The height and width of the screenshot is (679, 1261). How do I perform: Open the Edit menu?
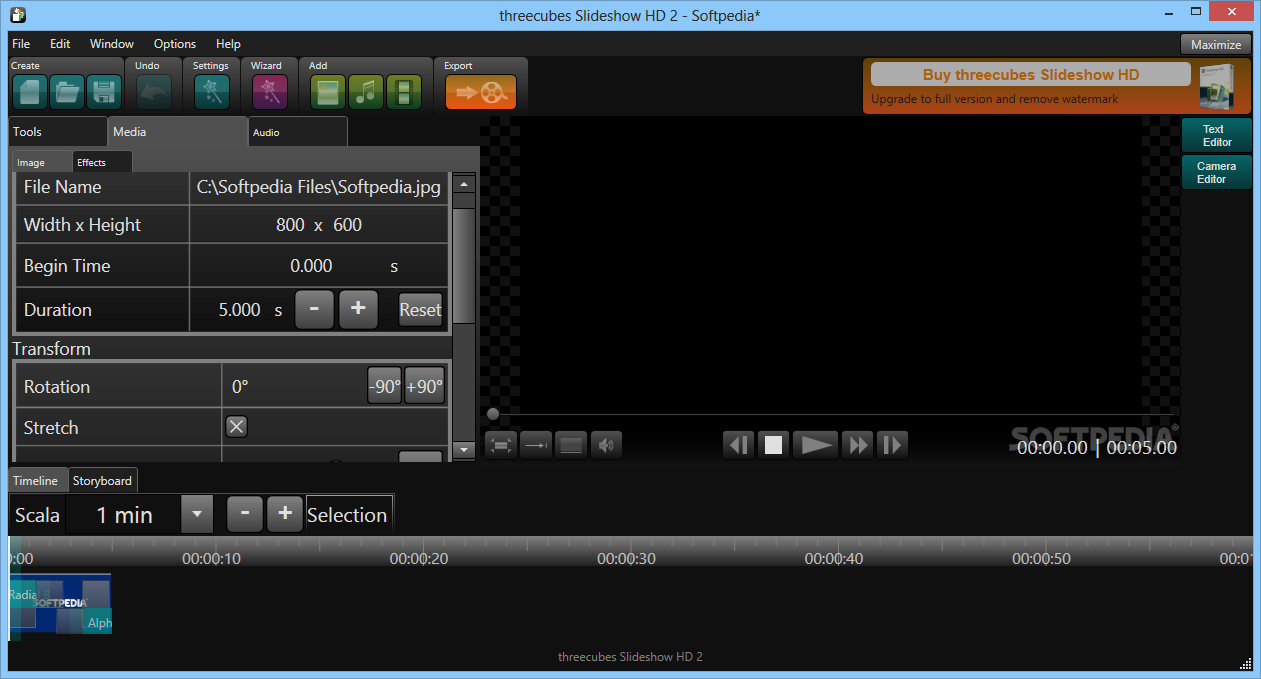pos(60,44)
